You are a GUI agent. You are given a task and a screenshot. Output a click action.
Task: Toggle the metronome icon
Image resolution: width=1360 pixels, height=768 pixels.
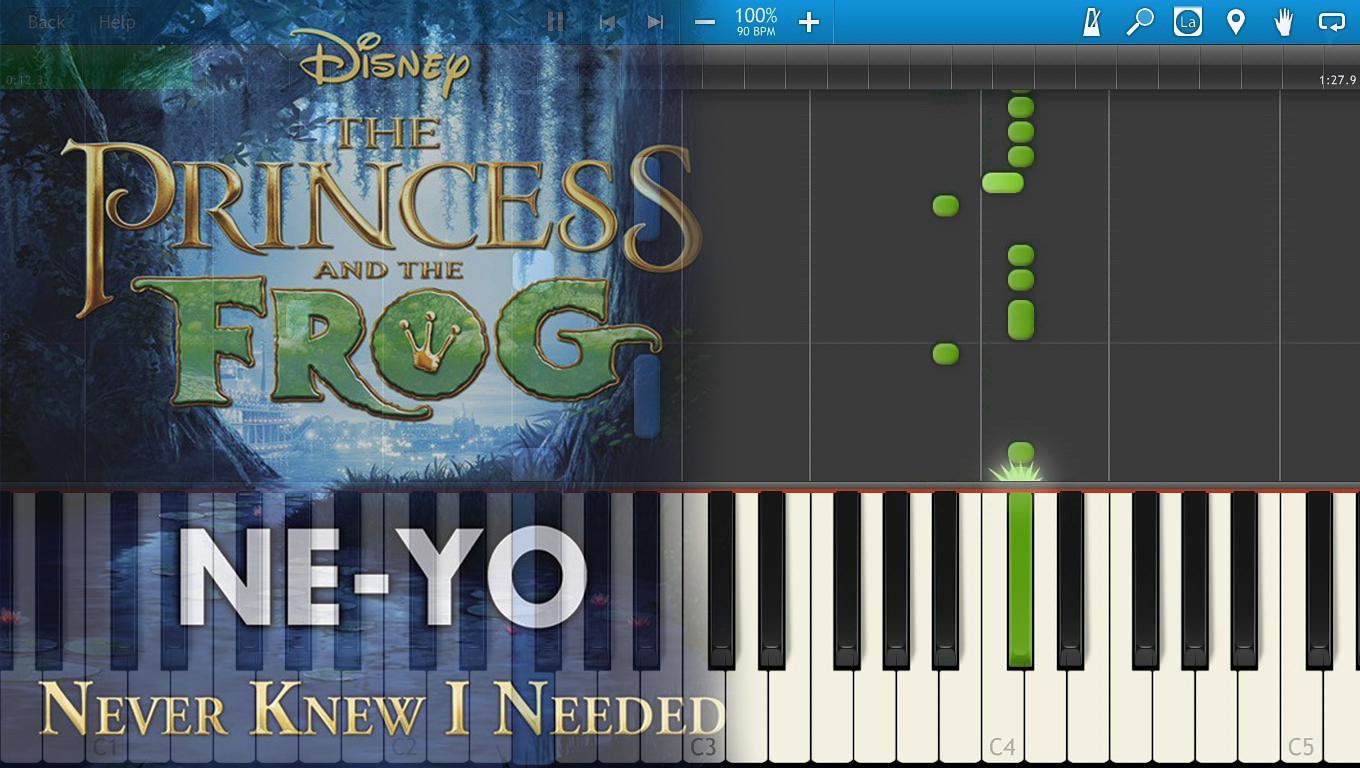pos(1092,22)
